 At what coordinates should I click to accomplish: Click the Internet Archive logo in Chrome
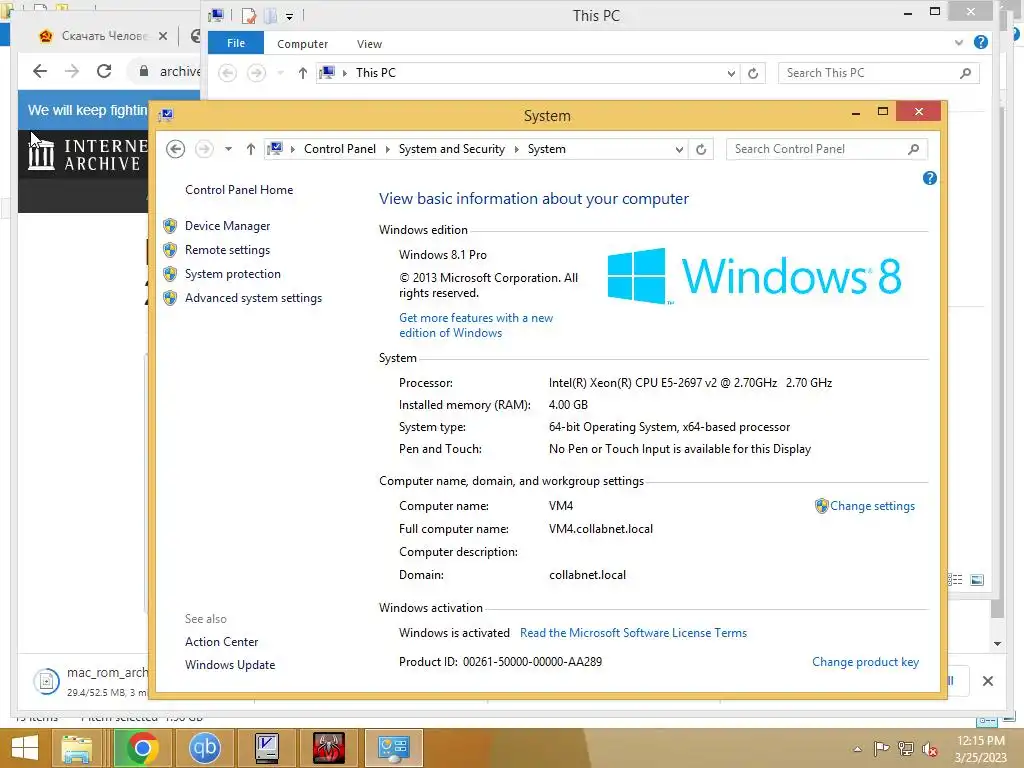[88, 154]
